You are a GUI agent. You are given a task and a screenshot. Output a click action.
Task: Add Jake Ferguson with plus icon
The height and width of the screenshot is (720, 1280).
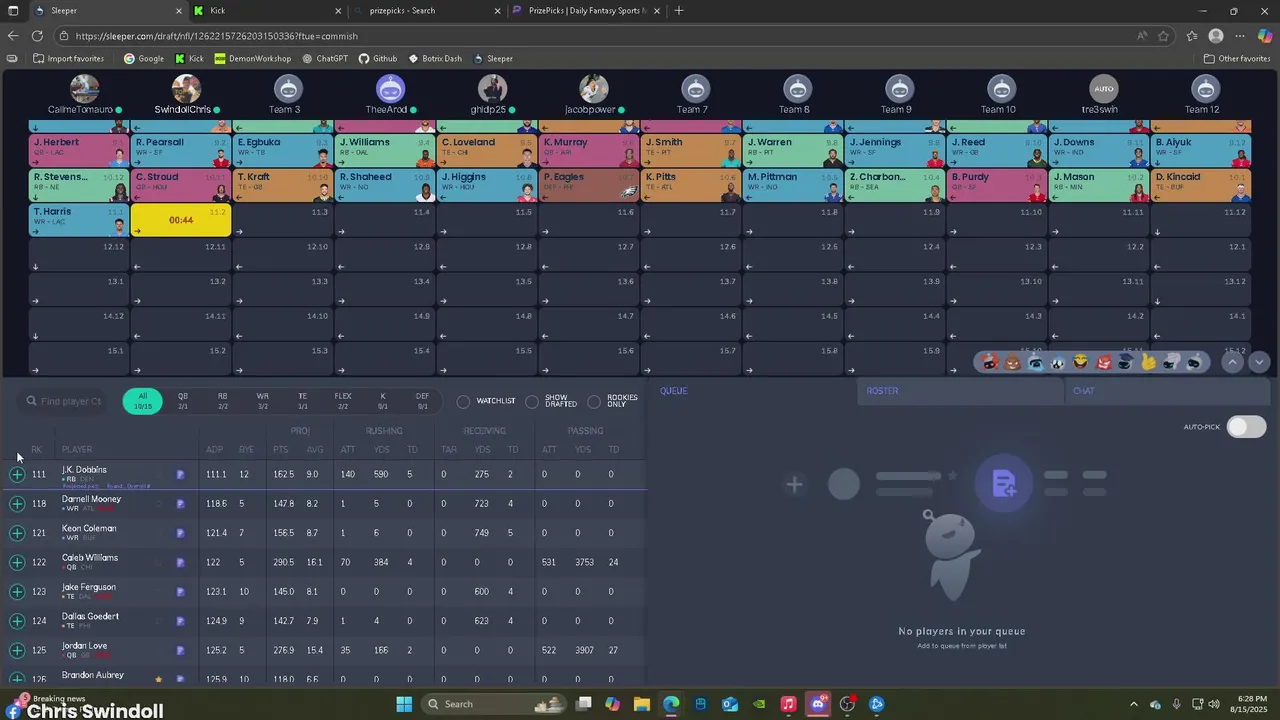[17, 592]
